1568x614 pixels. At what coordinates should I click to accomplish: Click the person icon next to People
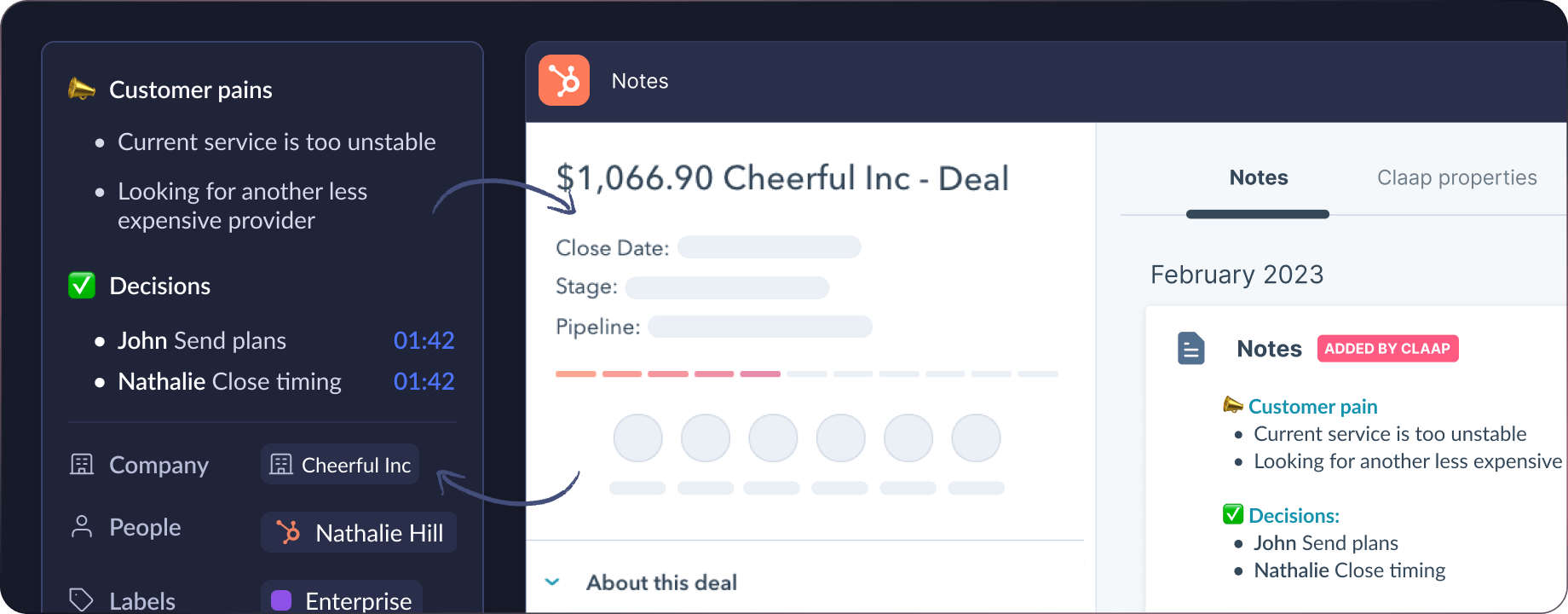[81, 527]
